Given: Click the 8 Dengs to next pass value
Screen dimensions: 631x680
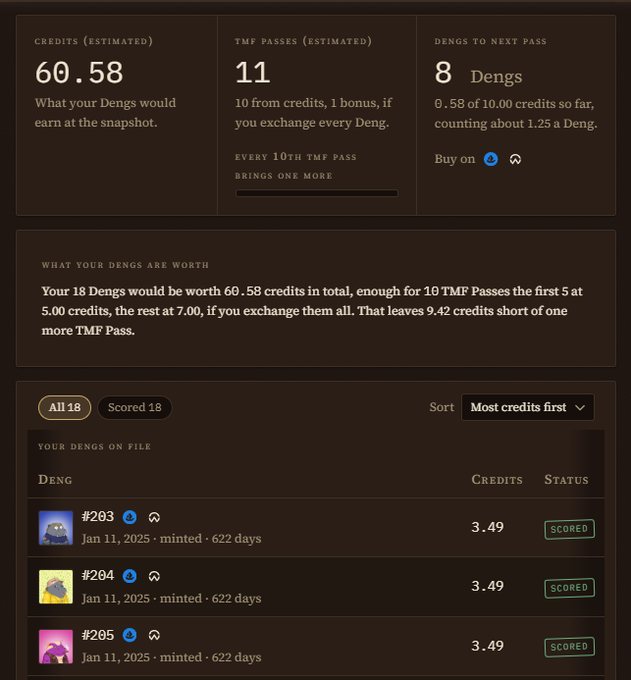Looking at the screenshot, I should tap(443, 73).
